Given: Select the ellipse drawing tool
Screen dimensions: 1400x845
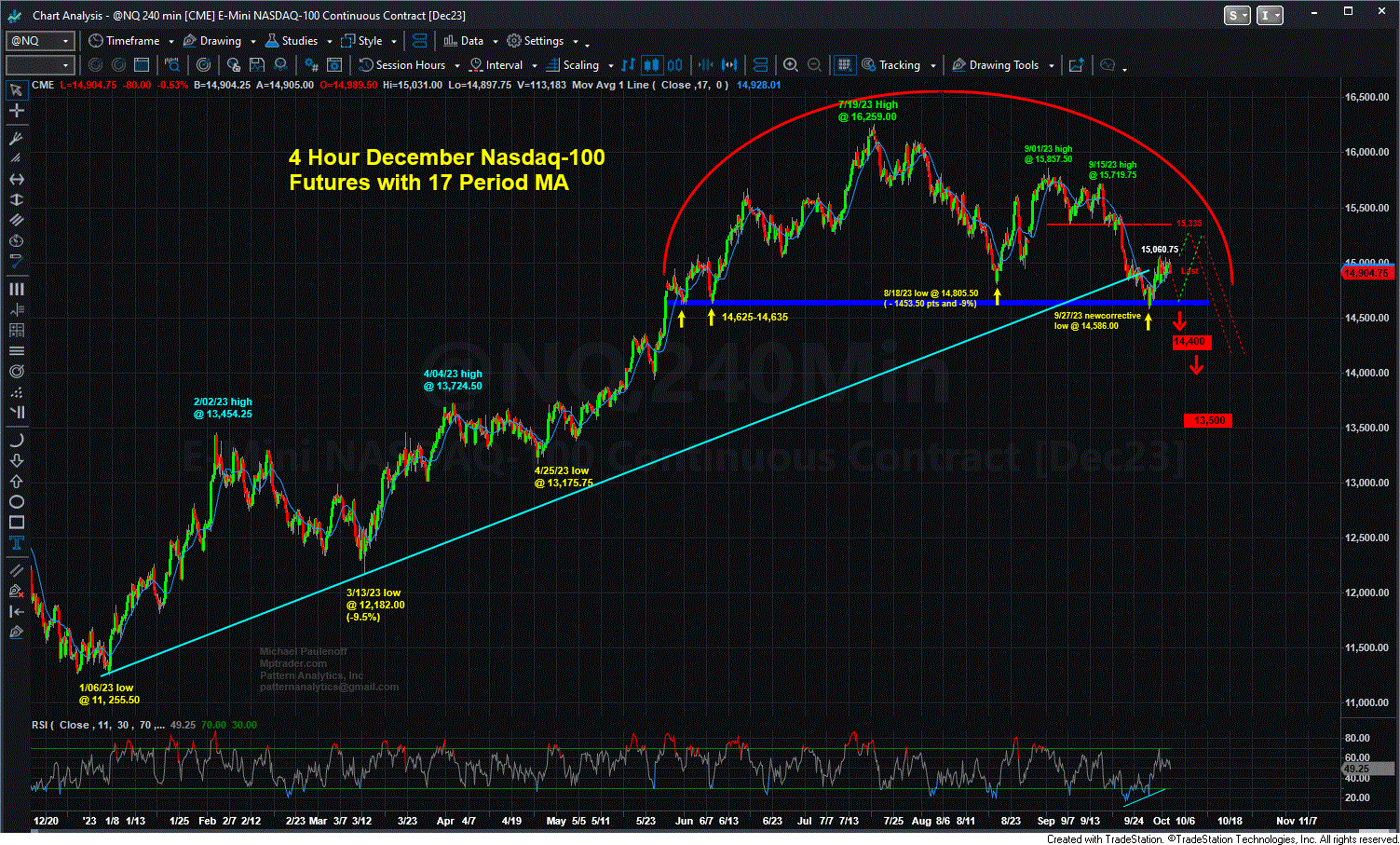Looking at the screenshot, I should pyautogui.click(x=15, y=502).
